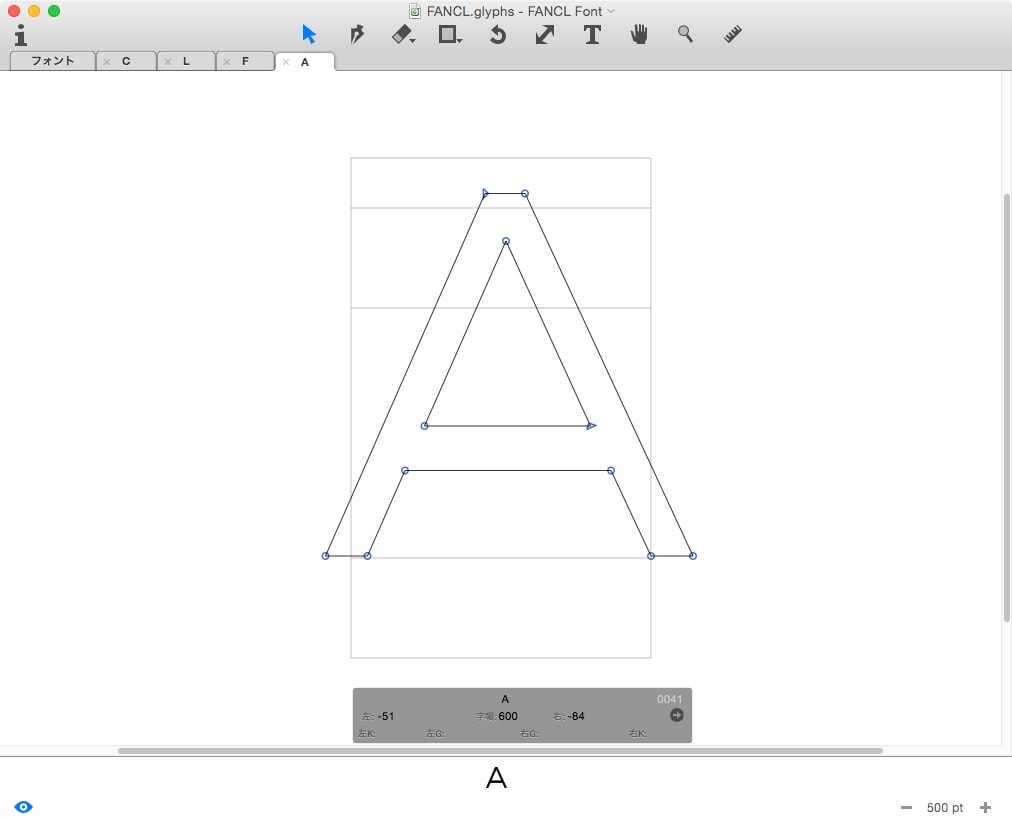The width and height of the screenshot is (1012, 819).
Task: Click the horizontal scrollbar below canvas
Action: 500,751
